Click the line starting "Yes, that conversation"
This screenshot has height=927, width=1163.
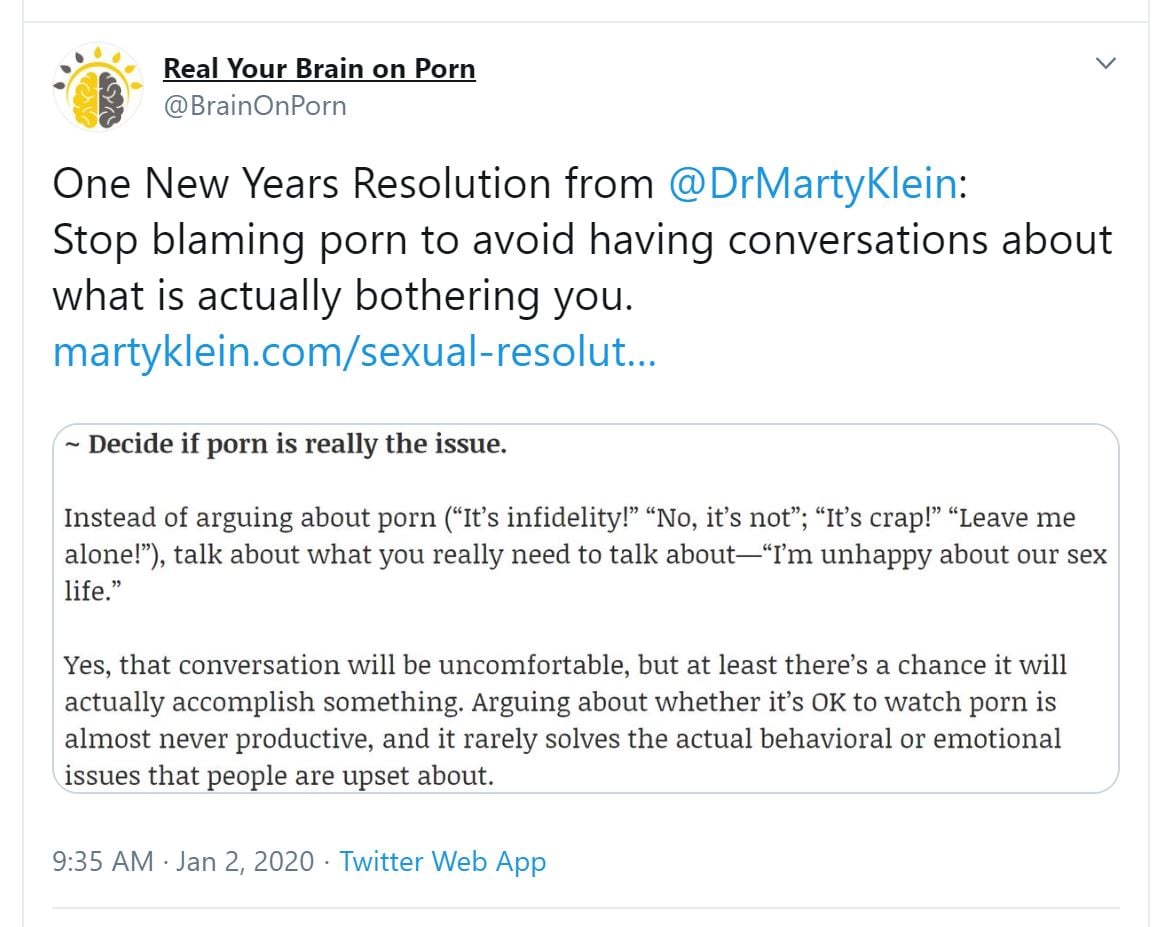[x=565, y=664]
